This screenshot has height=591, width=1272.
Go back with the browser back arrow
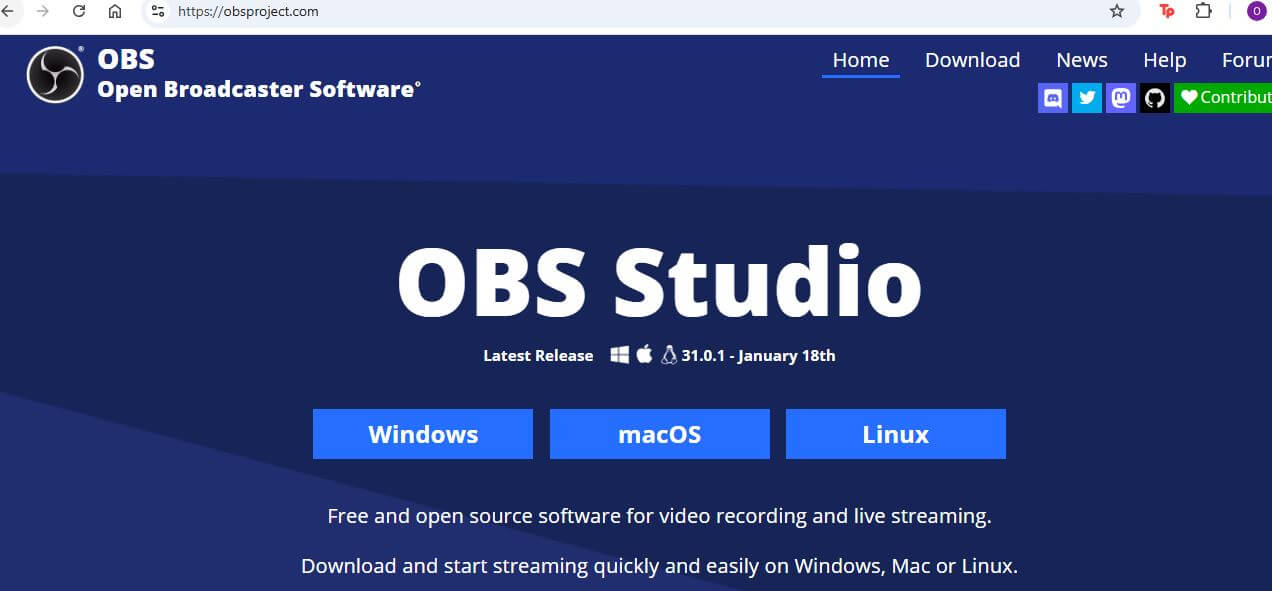pyautogui.click(x=6, y=12)
